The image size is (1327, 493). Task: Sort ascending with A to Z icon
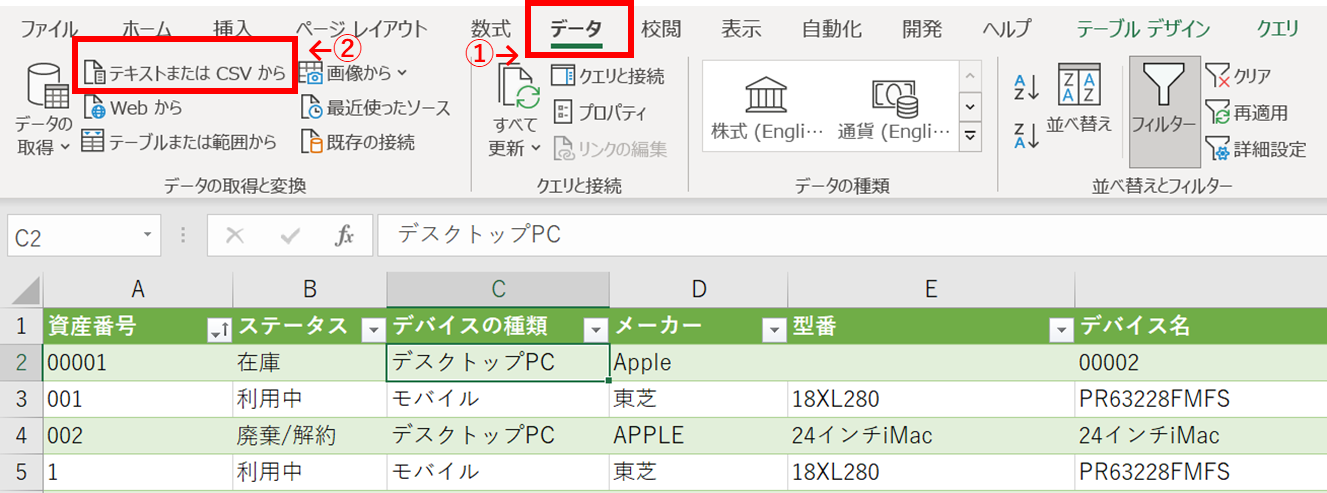coord(1026,88)
